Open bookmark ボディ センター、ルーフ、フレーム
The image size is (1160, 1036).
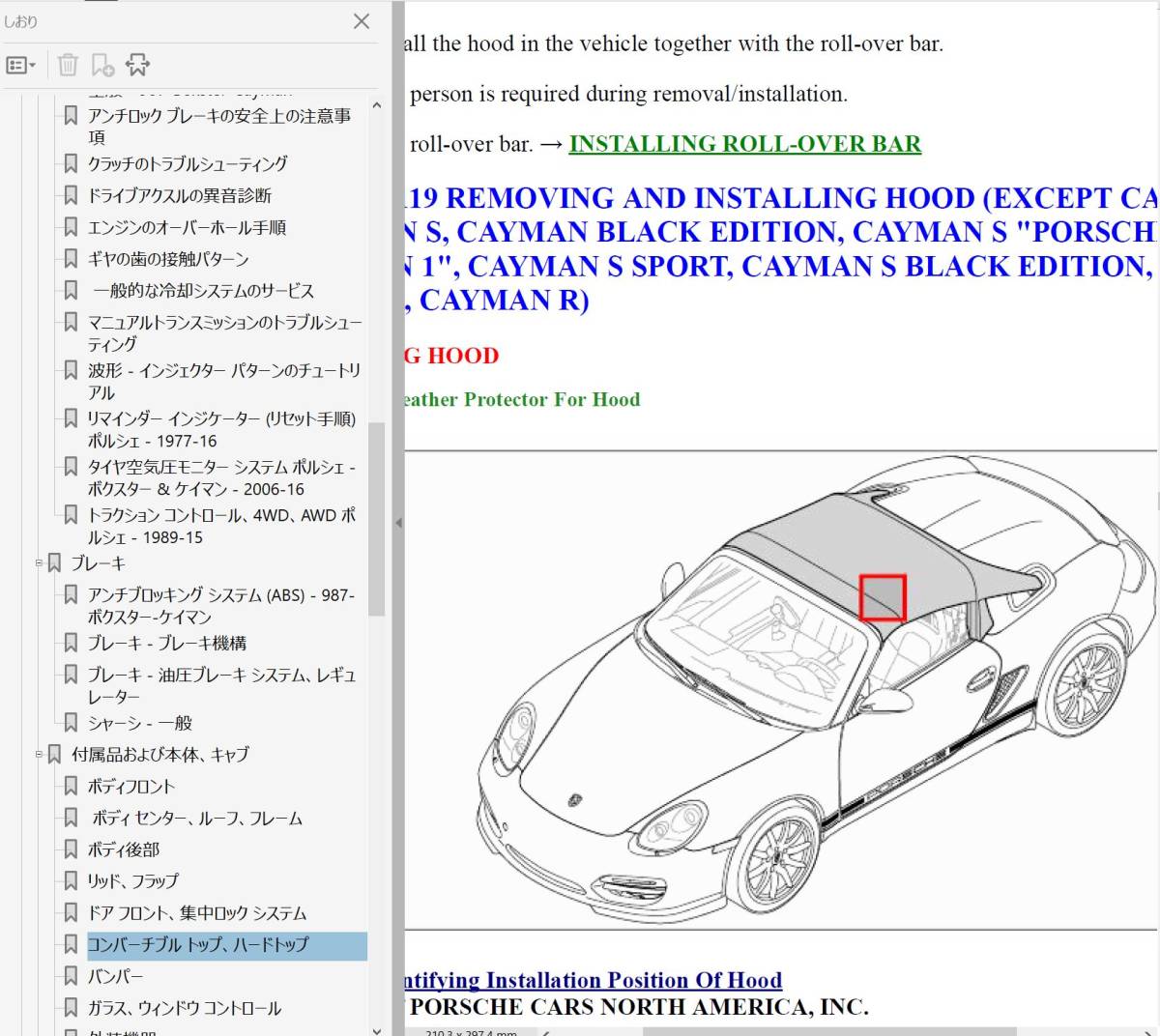(x=197, y=818)
